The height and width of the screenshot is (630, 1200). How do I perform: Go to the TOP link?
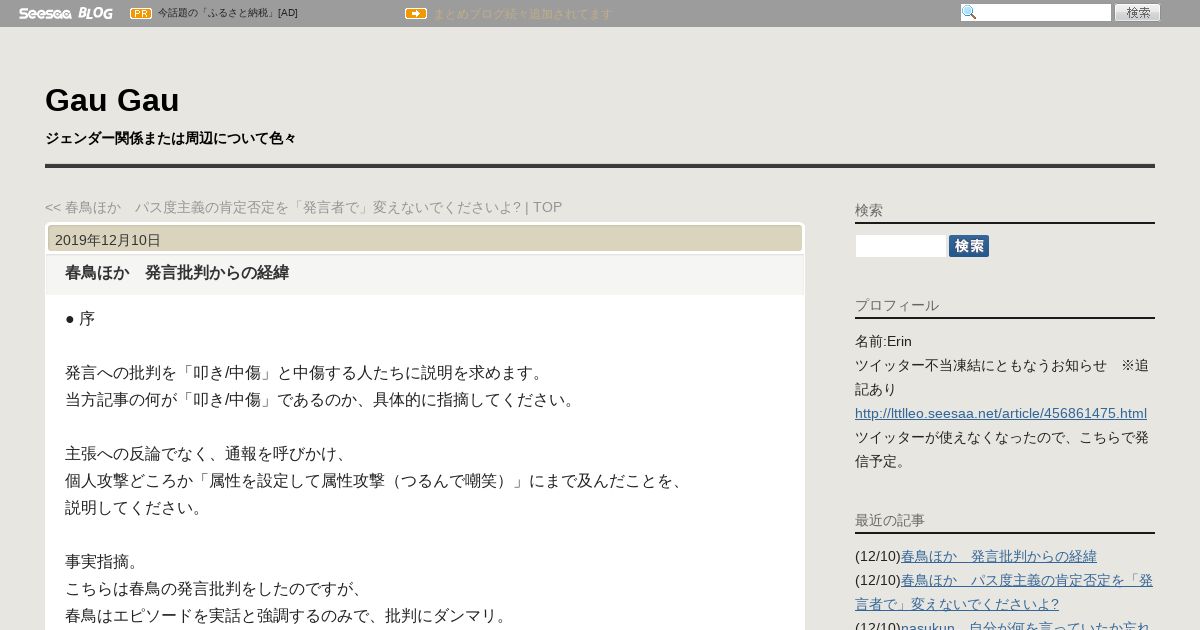pos(547,207)
